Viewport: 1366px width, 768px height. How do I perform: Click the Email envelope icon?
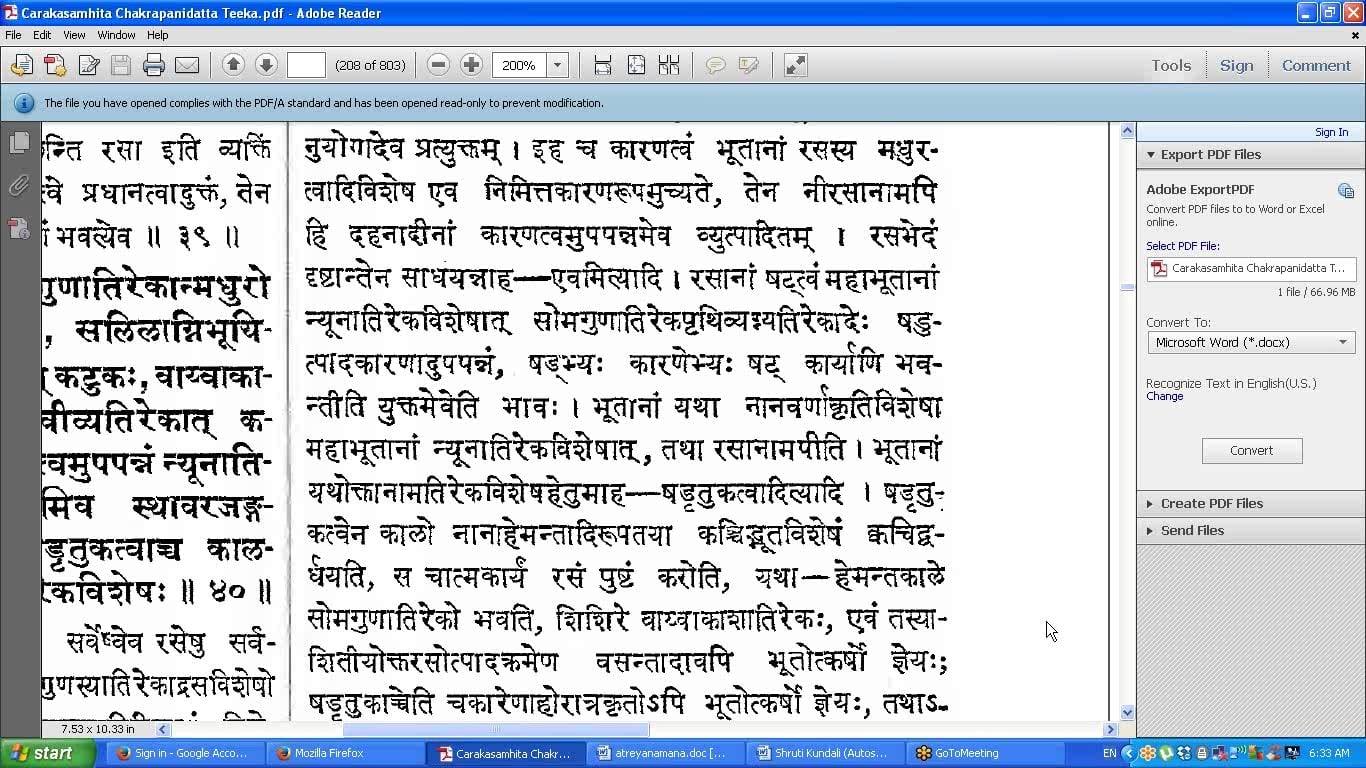tap(187, 65)
